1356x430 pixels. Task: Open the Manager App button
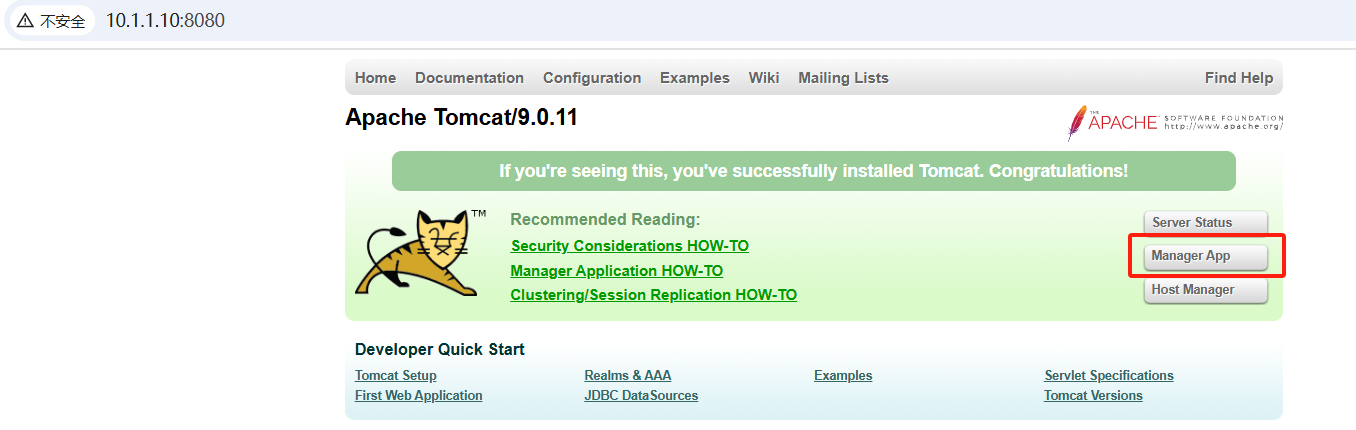pos(1205,256)
